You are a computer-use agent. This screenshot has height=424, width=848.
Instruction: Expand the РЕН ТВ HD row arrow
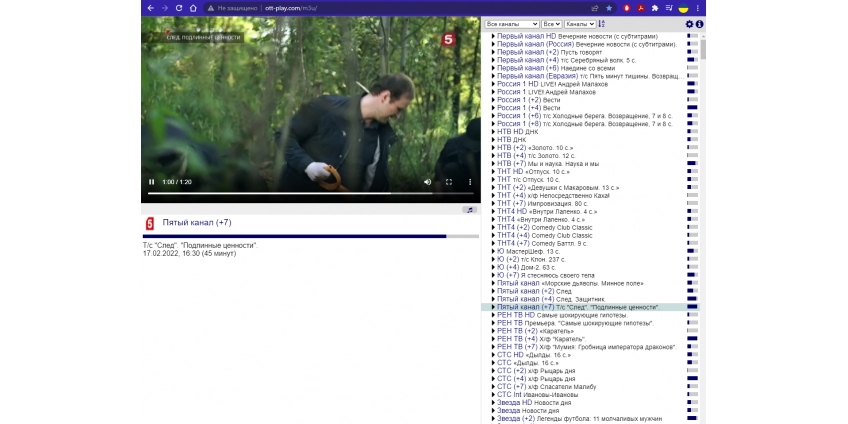click(x=493, y=315)
